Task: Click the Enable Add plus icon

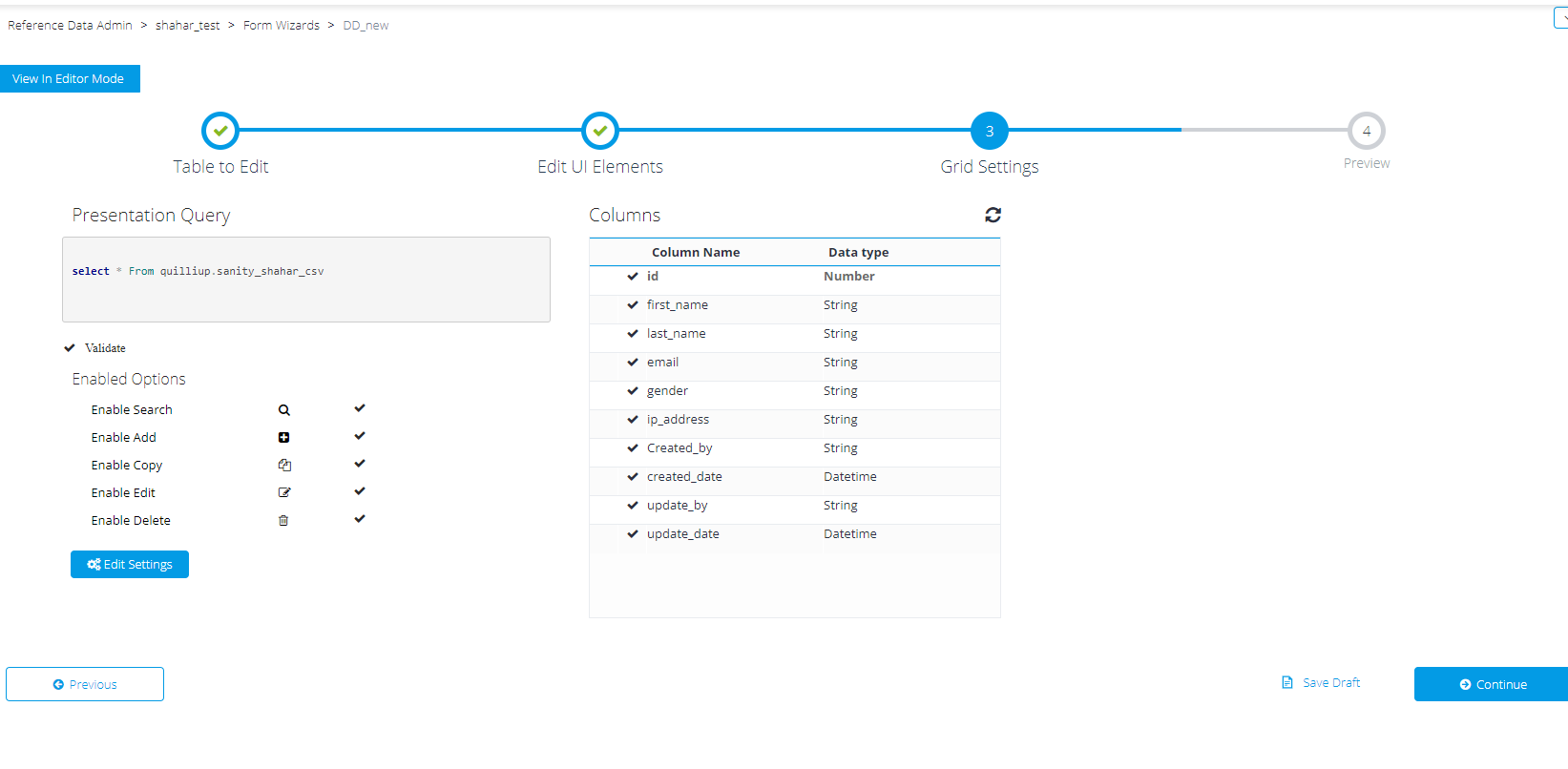Action: (x=283, y=438)
